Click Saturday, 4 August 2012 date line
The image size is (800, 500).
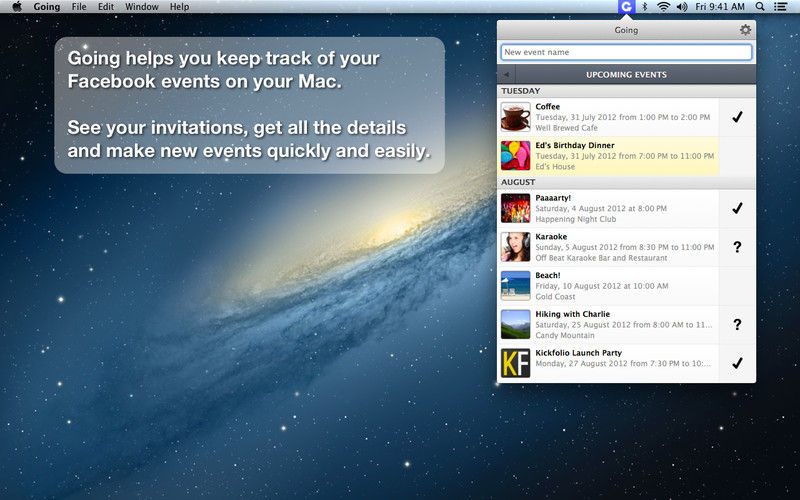click(x=601, y=209)
